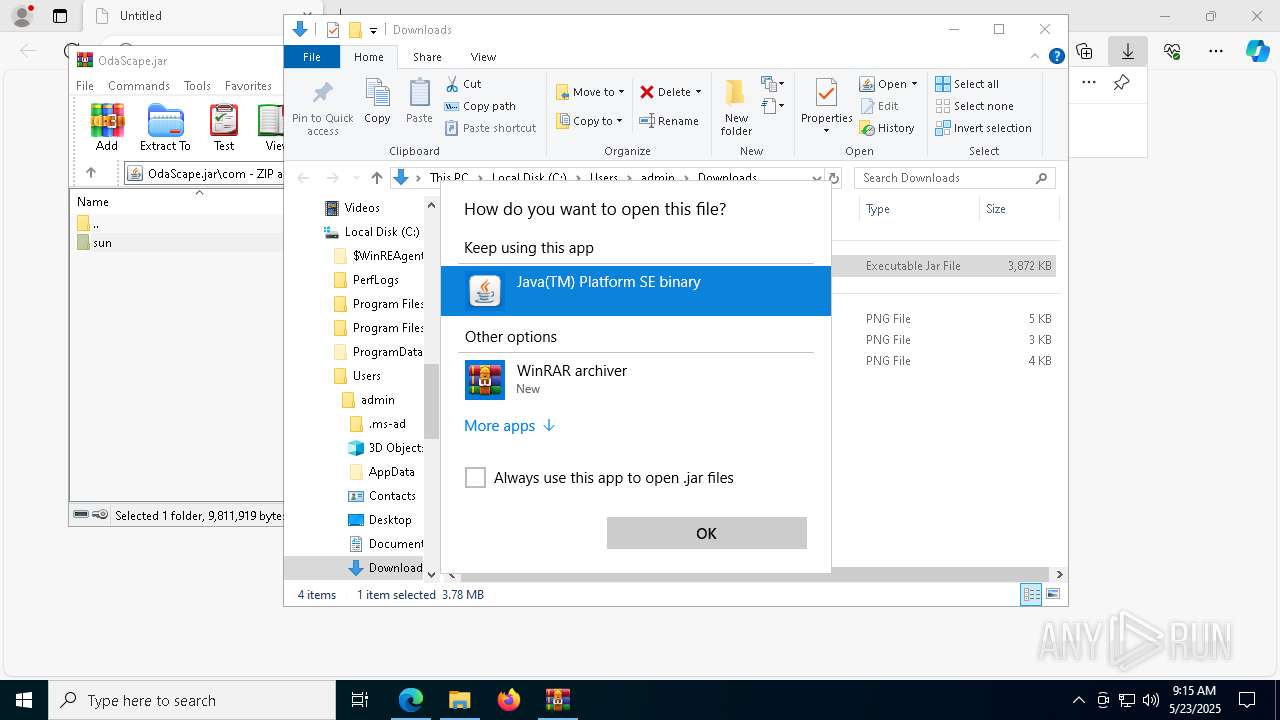Viewport: 1280px width, 720px height.
Task: Open the Delete dropdown arrow
Action: (698, 92)
